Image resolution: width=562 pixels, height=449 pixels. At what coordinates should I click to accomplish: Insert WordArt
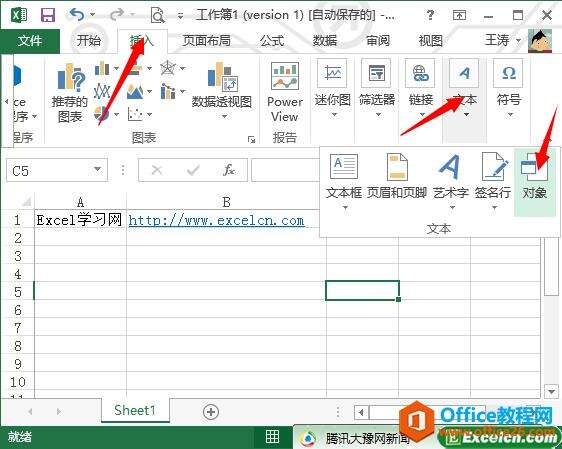coord(451,176)
